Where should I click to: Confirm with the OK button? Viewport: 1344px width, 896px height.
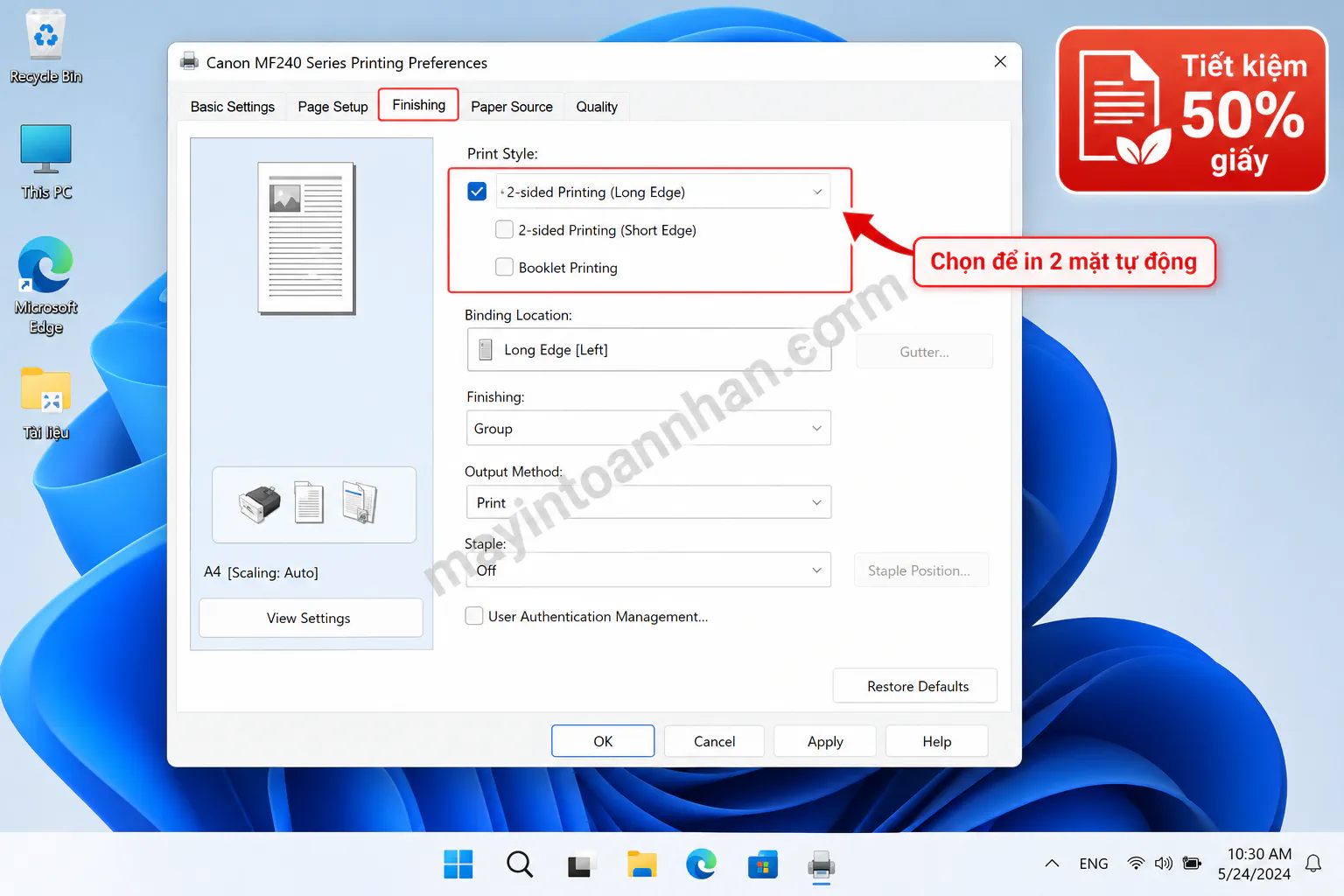click(603, 741)
